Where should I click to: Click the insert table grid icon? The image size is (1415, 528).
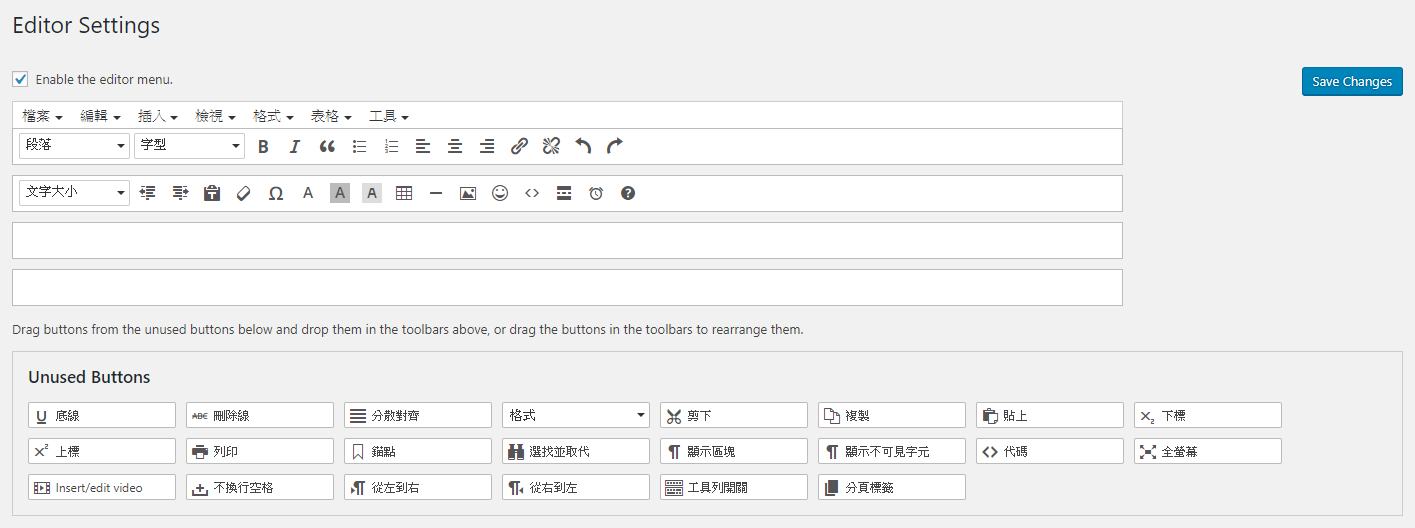pyautogui.click(x=404, y=193)
